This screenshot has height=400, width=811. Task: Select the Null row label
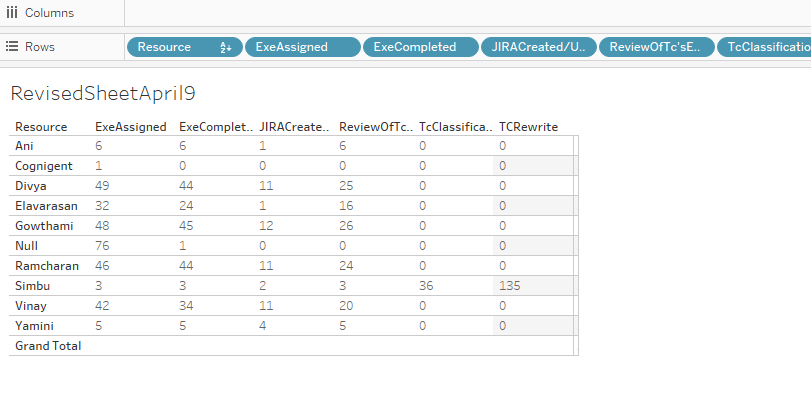click(x=26, y=246)
